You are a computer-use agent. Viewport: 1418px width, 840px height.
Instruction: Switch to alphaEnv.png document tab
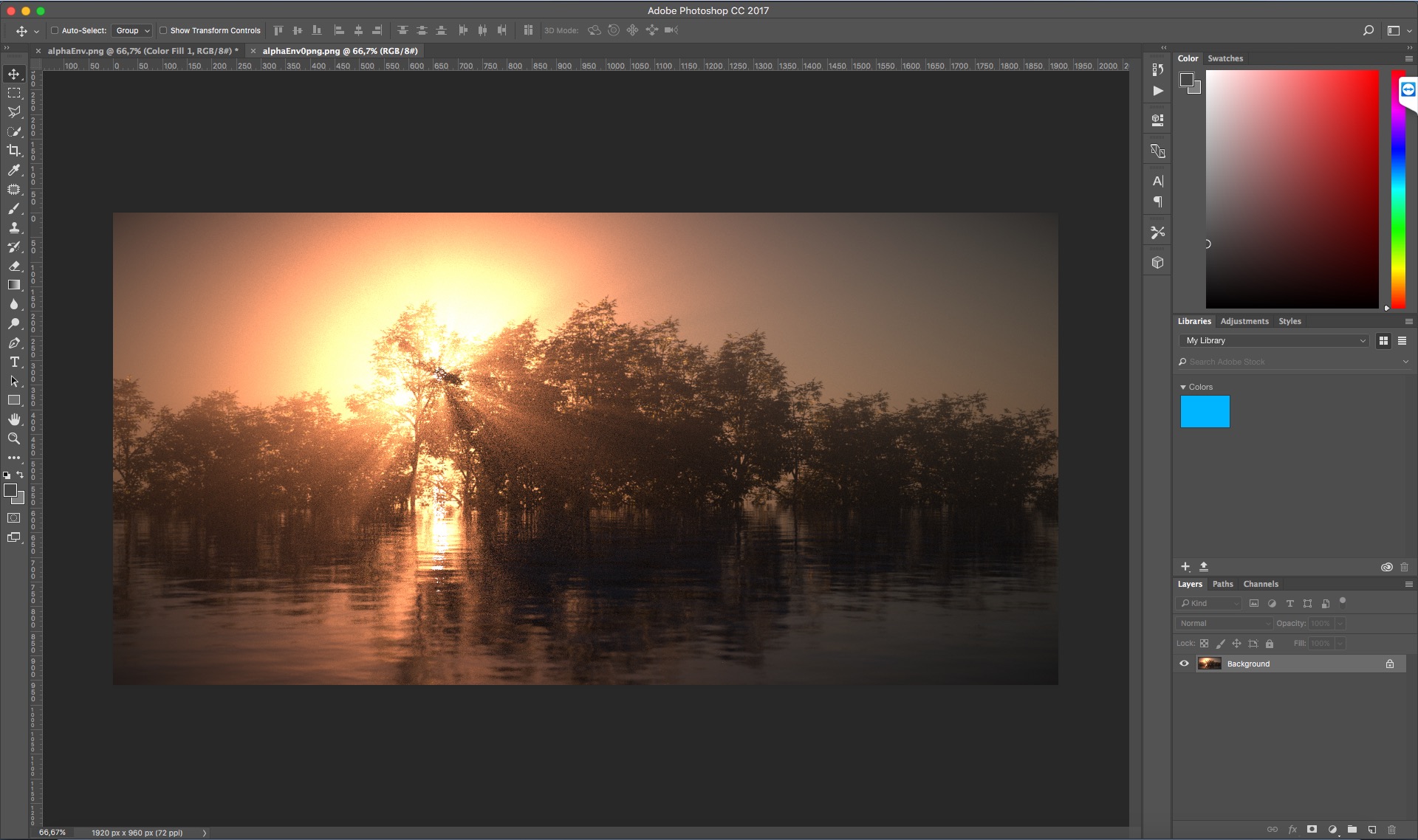(x=140, y=51)
